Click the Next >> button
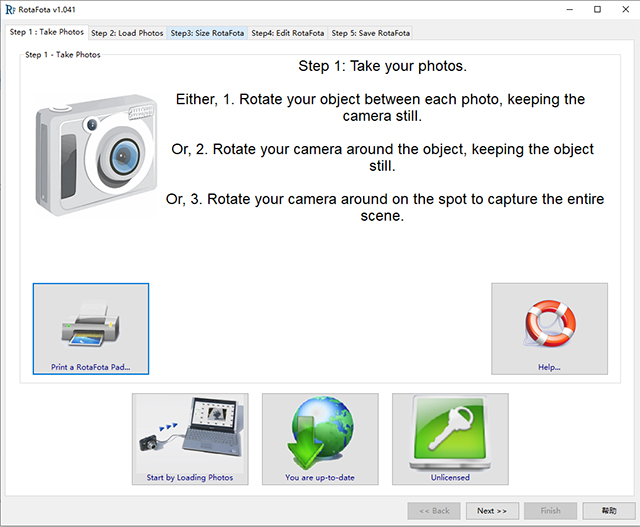 click(492, 511)
